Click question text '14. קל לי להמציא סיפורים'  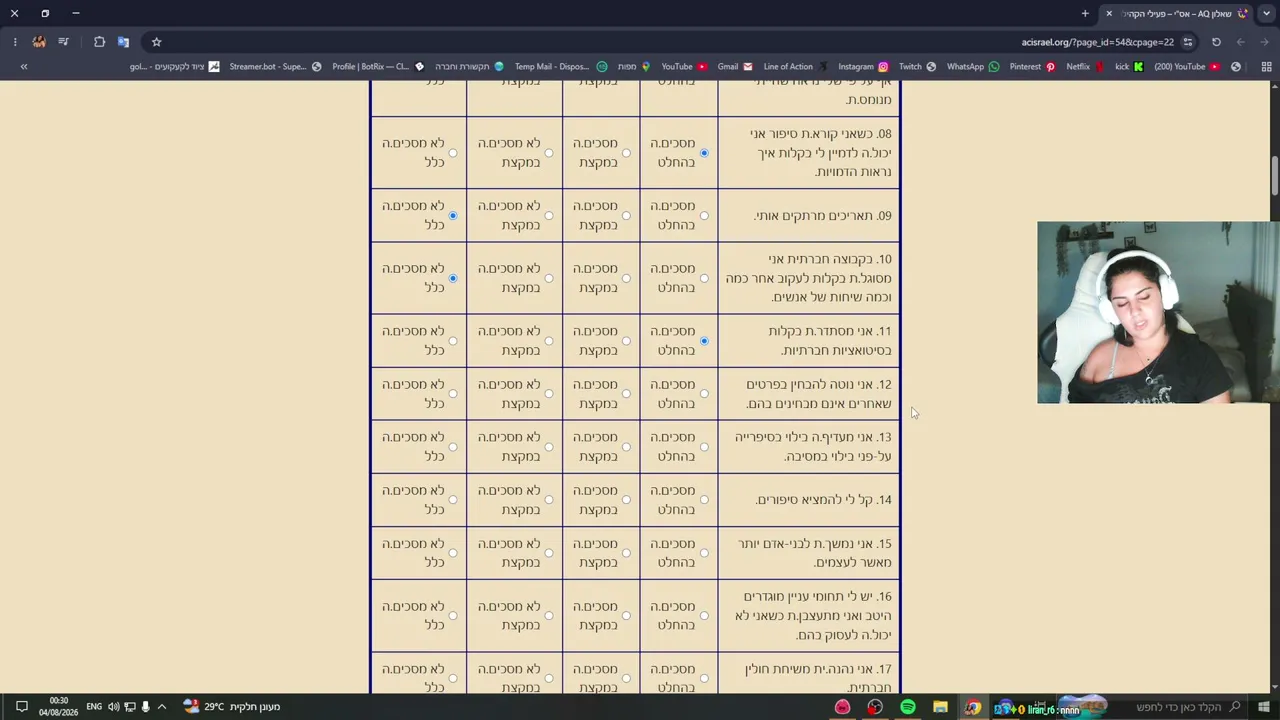824,500
